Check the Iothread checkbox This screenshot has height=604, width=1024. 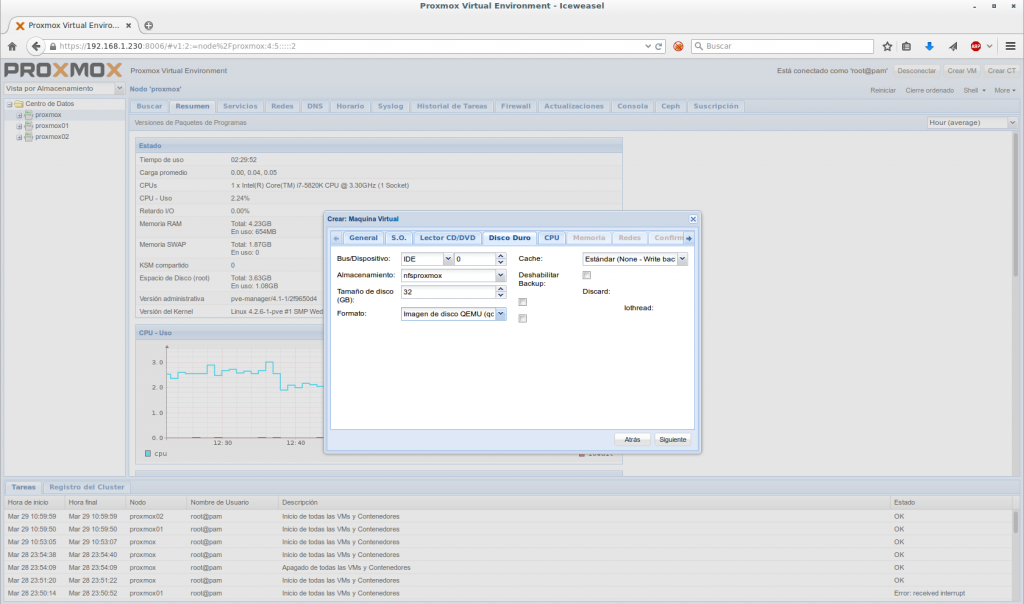coord(523,318)
